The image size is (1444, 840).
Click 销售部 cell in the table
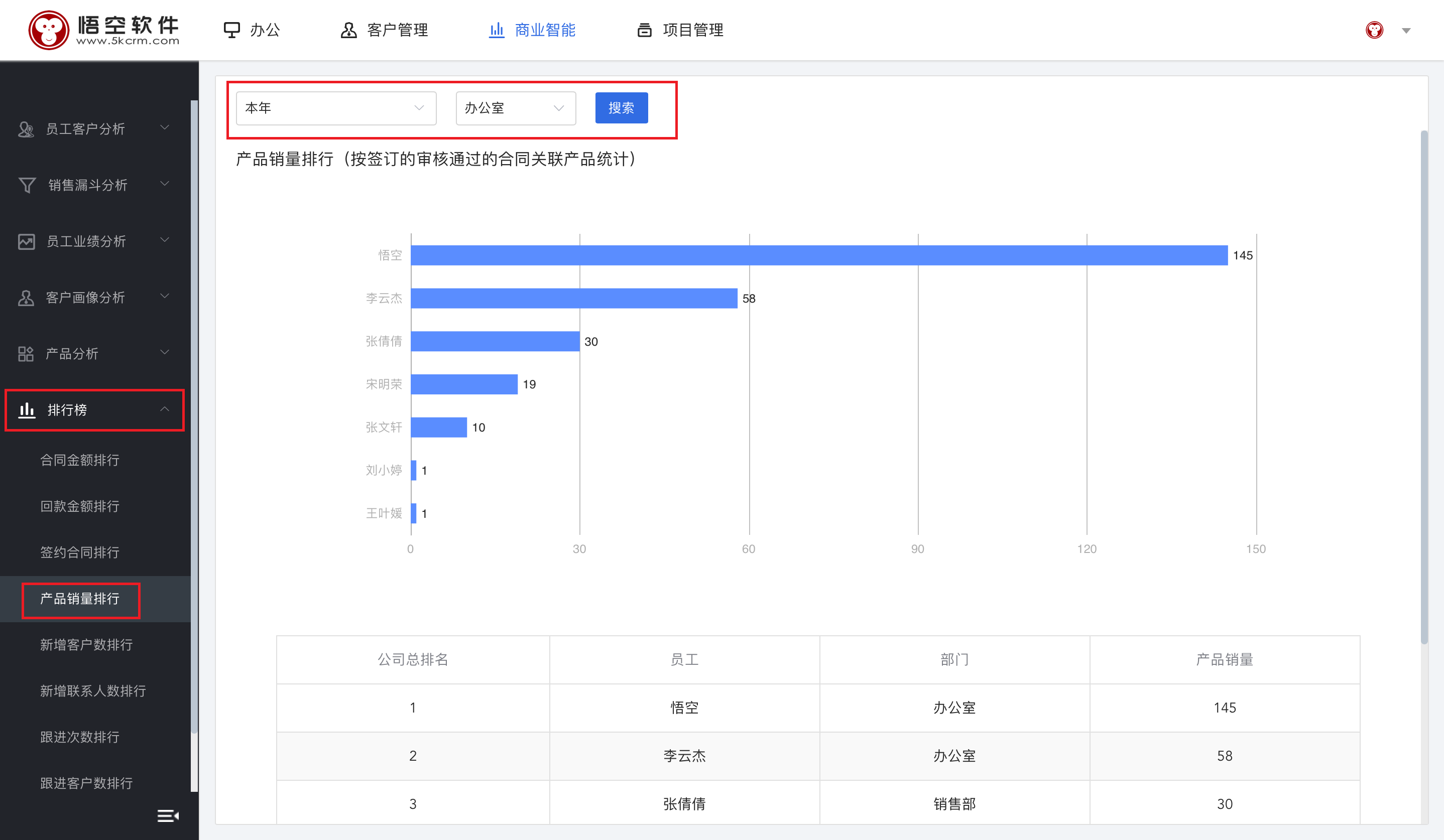(954, 804)
